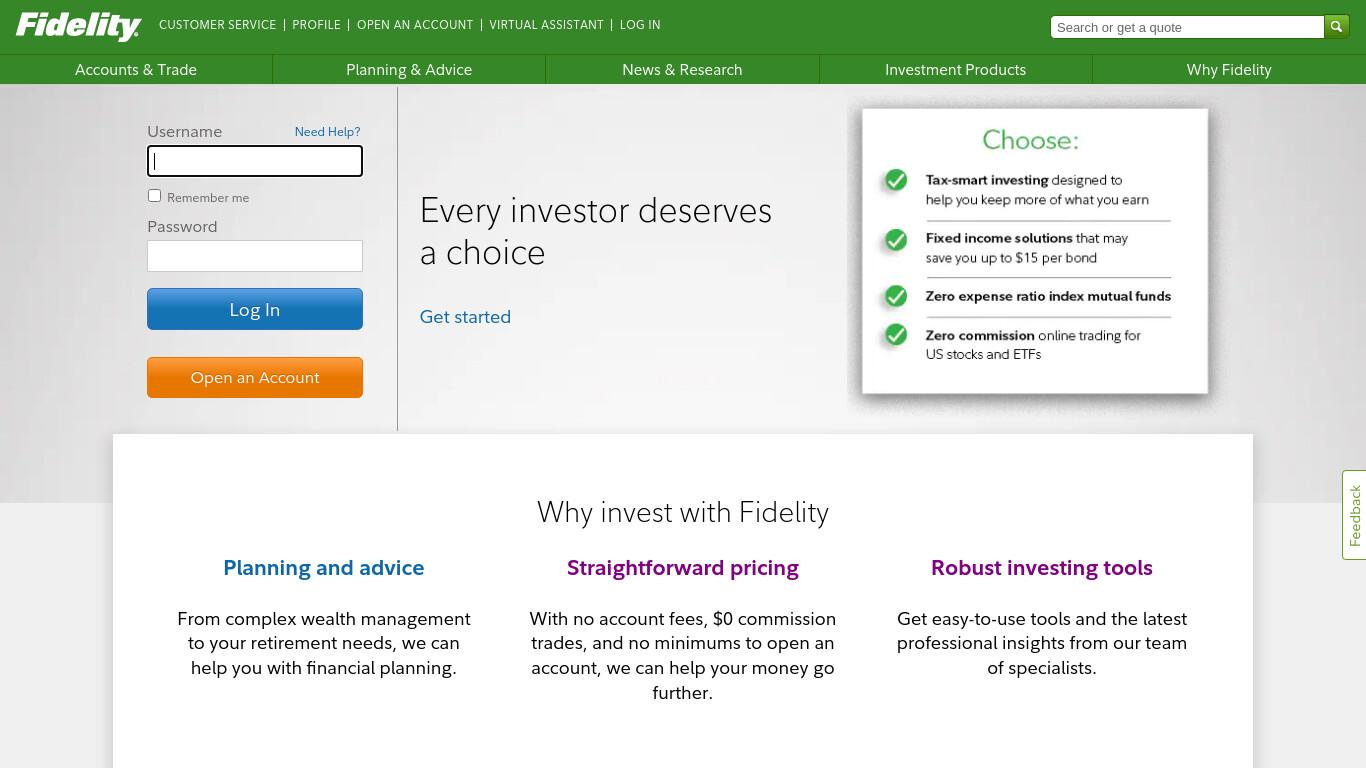Click 'Zero expense ratio index mutual funds' text
The height and width of the screenshot is (768, 1366).
(1048, 296)
